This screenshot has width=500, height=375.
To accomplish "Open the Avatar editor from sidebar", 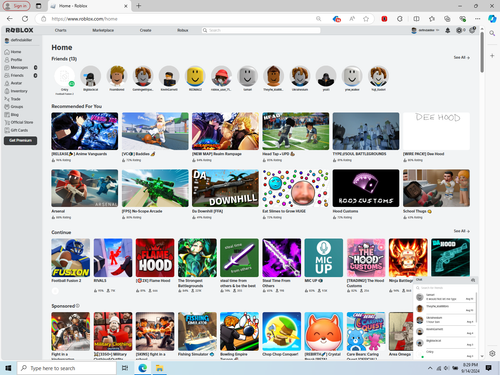I will click(13, 83).
